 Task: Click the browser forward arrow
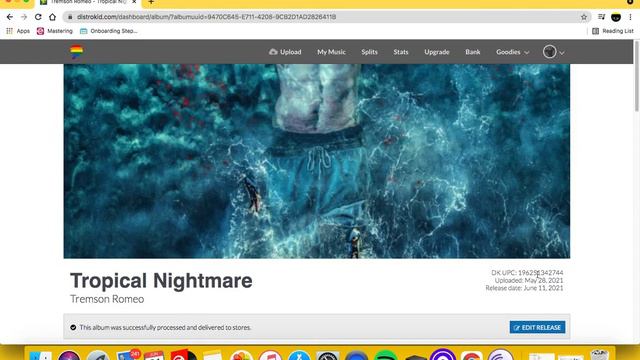24,17
